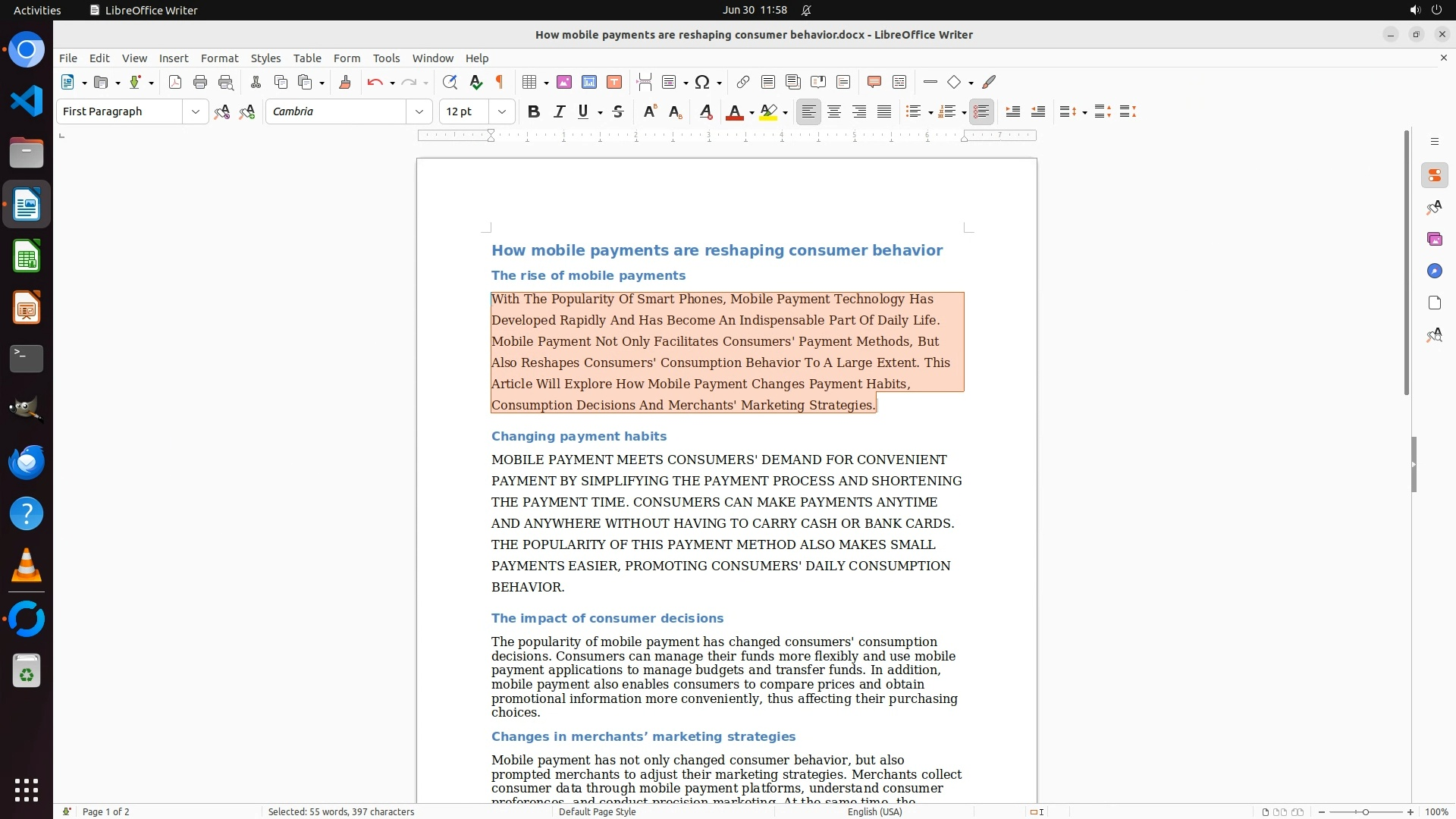Image resolution: width=1456 pixels, height=819 pixels.
Task: Click the Justified alignment button
Action: 884,111
